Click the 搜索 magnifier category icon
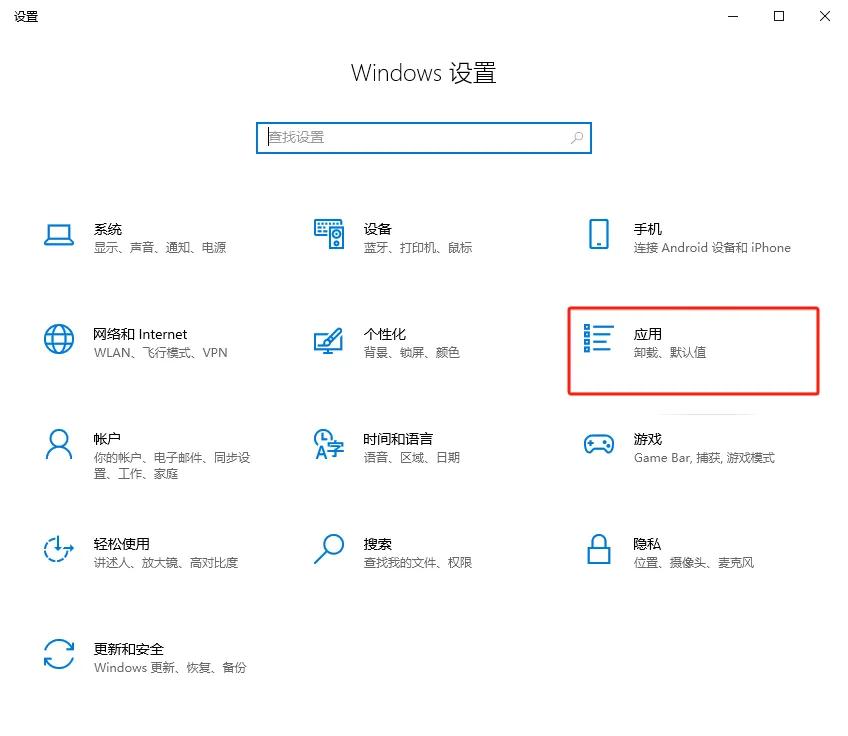 pyautogui.click(x=329, y=549)
